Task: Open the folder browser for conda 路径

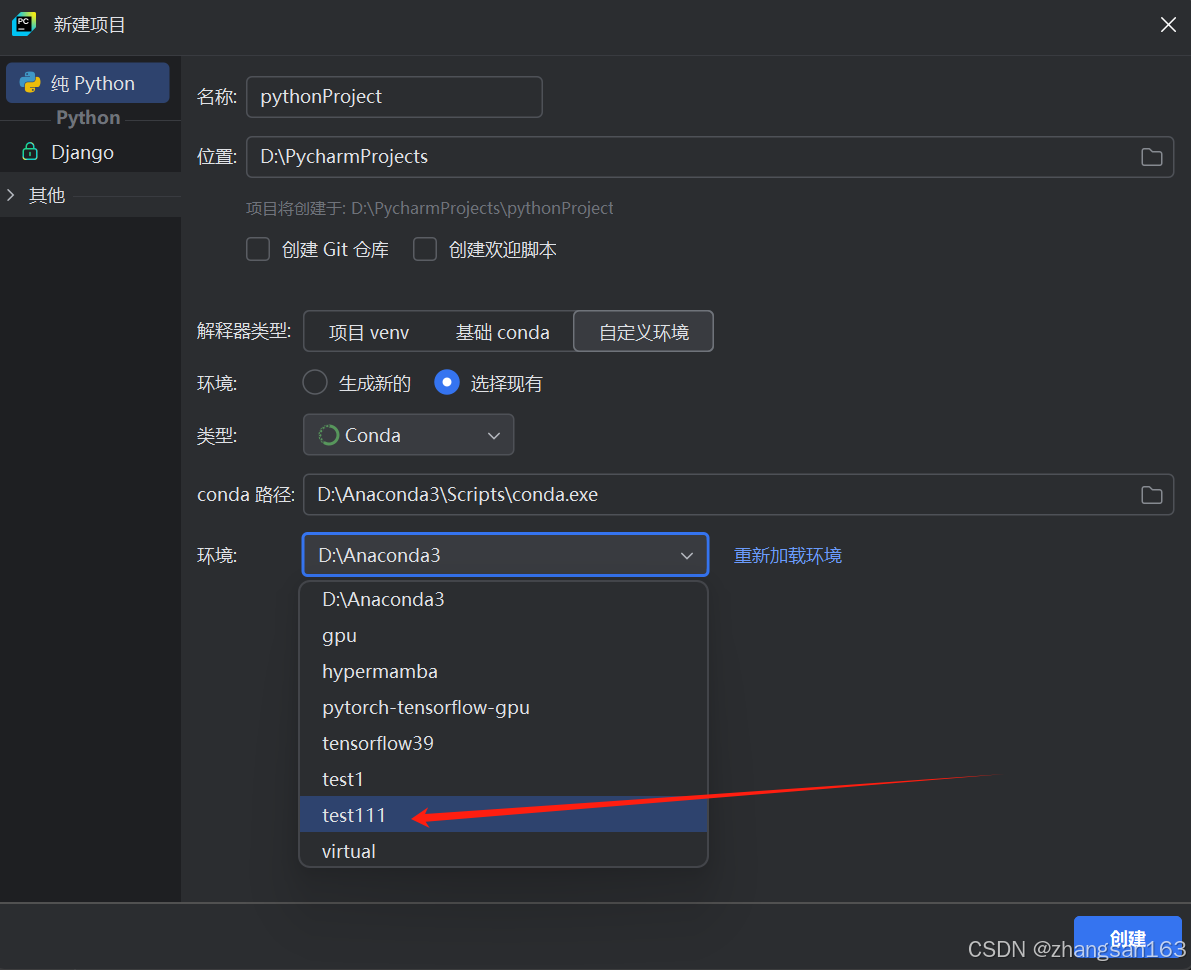Action: tap(1151, 494)
